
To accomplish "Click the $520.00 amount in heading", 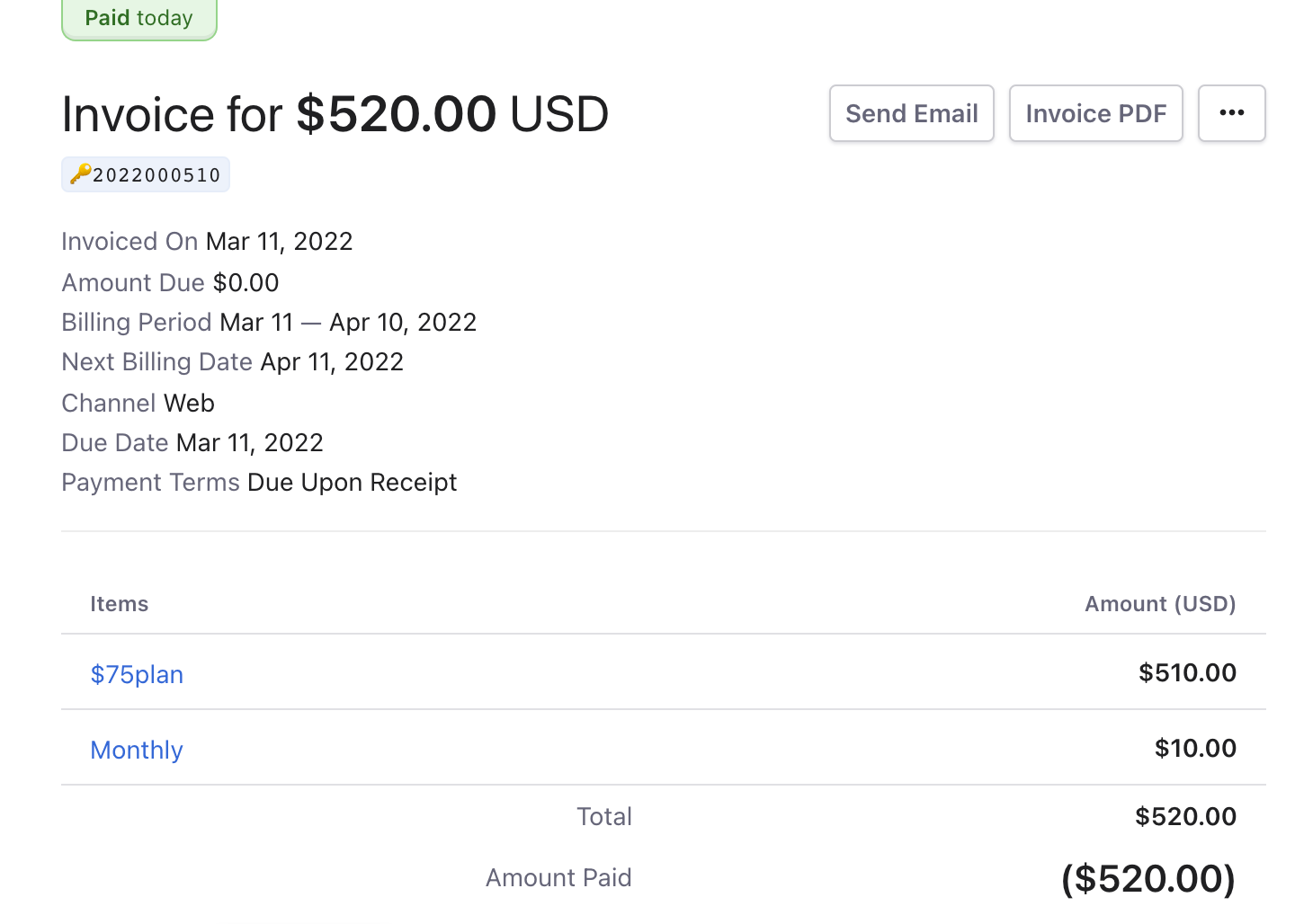I will (x=396, y=113).
